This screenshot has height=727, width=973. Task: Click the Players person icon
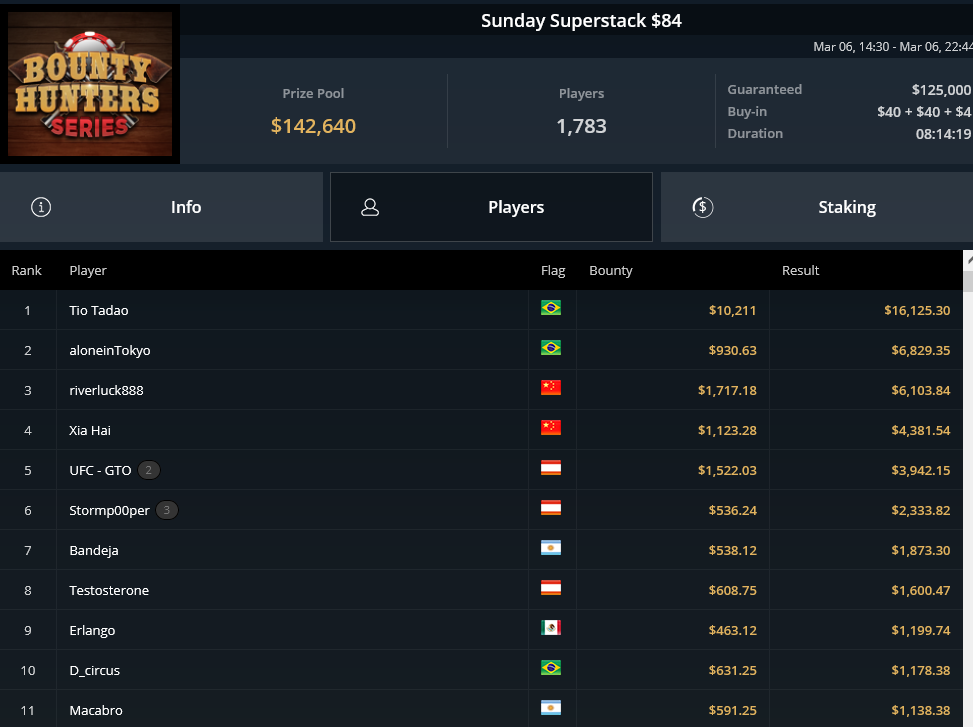[370, 207]
